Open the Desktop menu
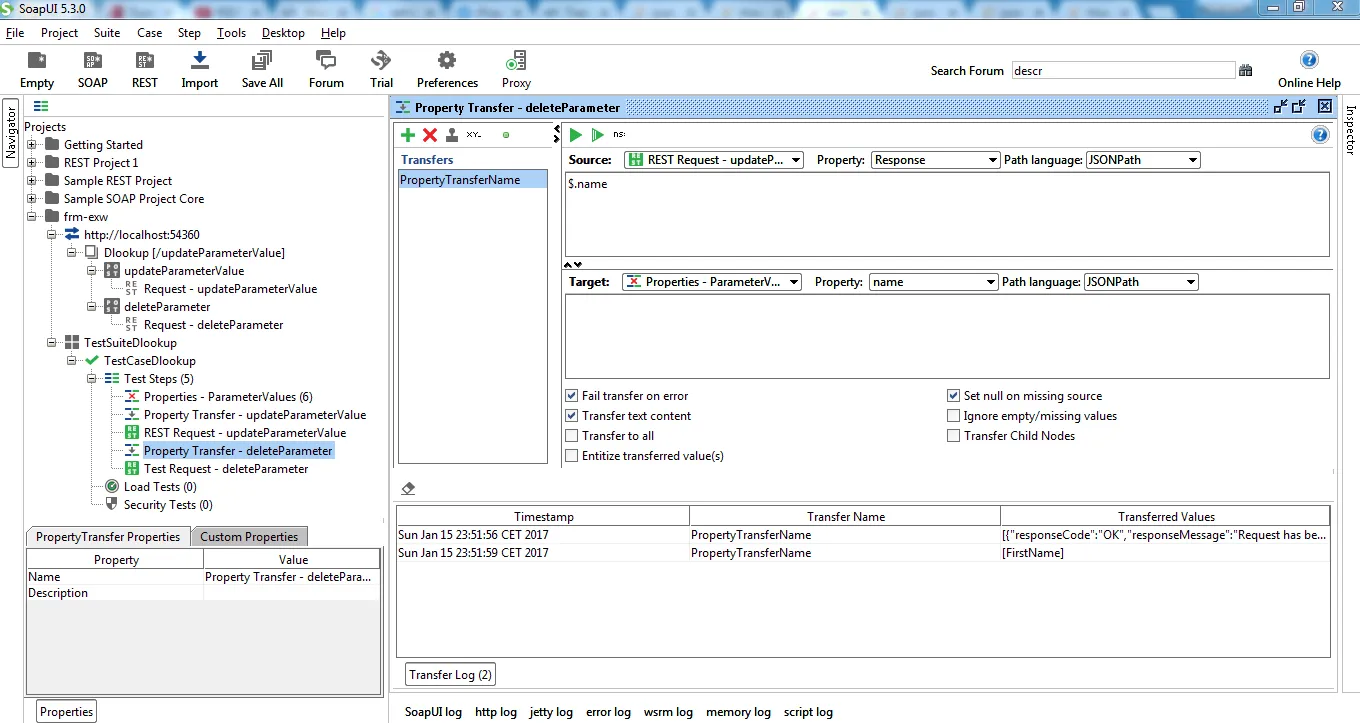Image resolution: width=1360 pixels, height=723 pixels. click(x=283, y=33)
